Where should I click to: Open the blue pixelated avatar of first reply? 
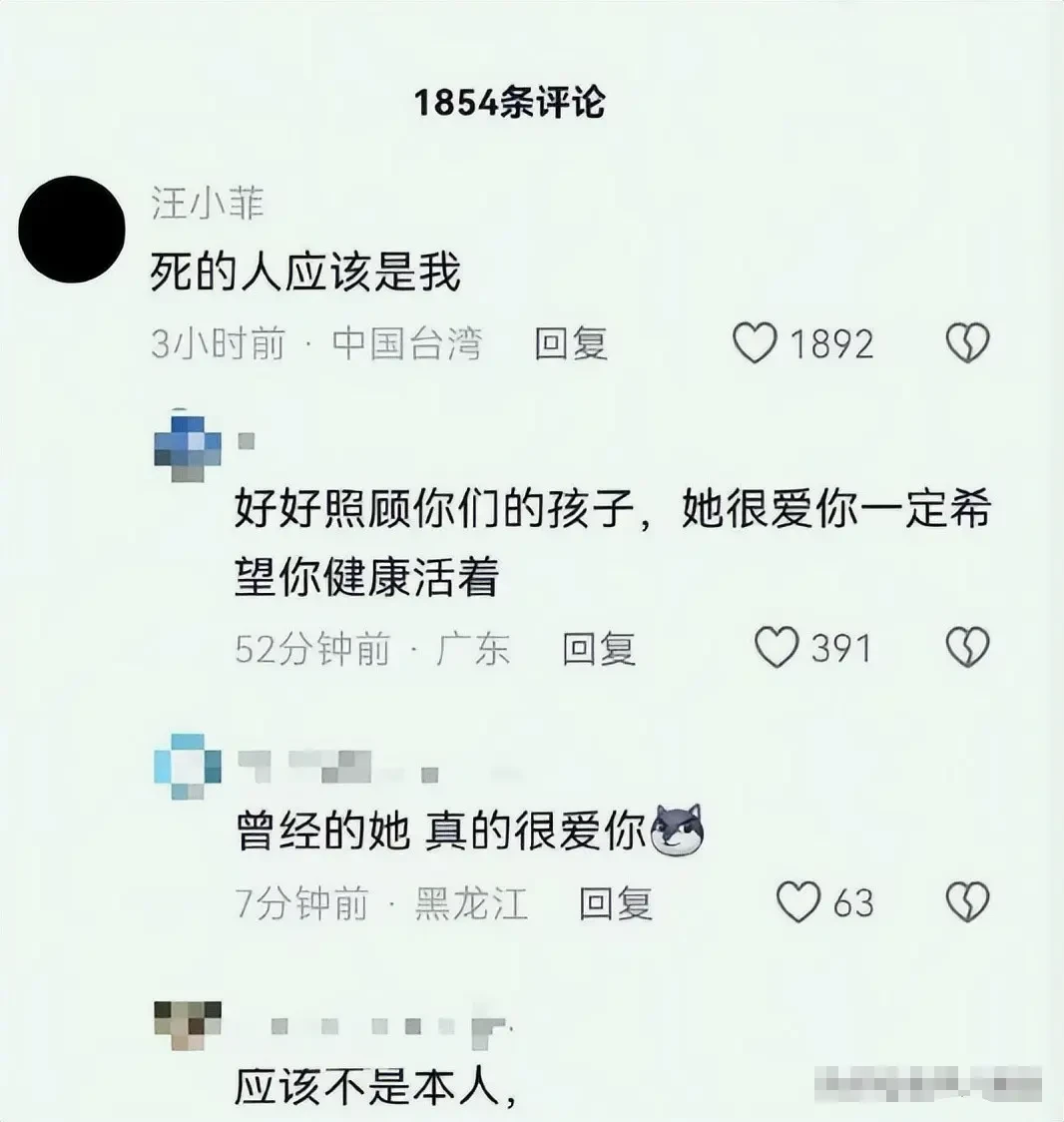pos(189,448)
